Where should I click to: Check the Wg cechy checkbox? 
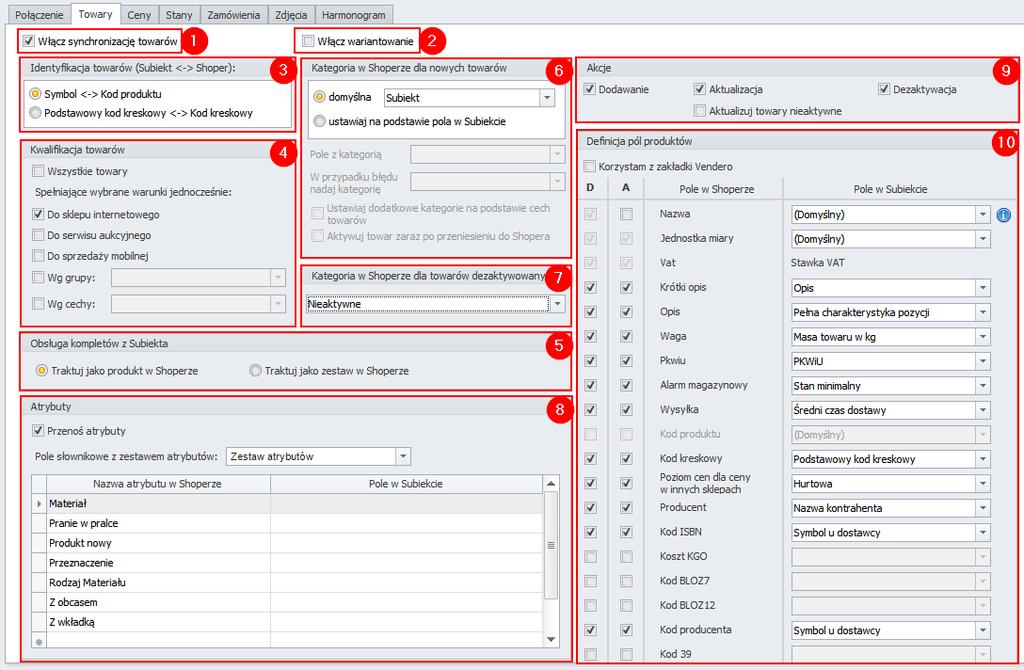coord(38,304)
